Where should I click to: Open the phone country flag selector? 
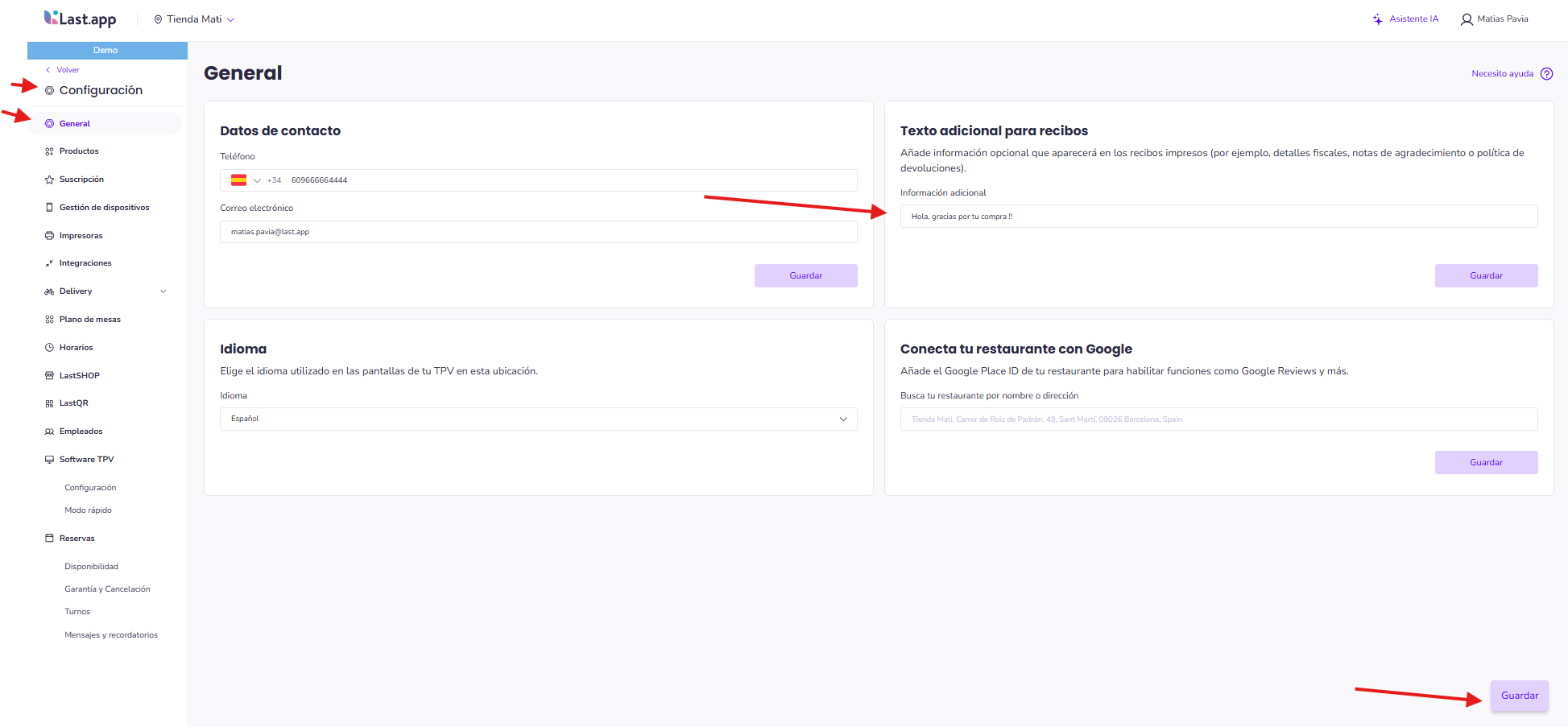pos(245,180)
